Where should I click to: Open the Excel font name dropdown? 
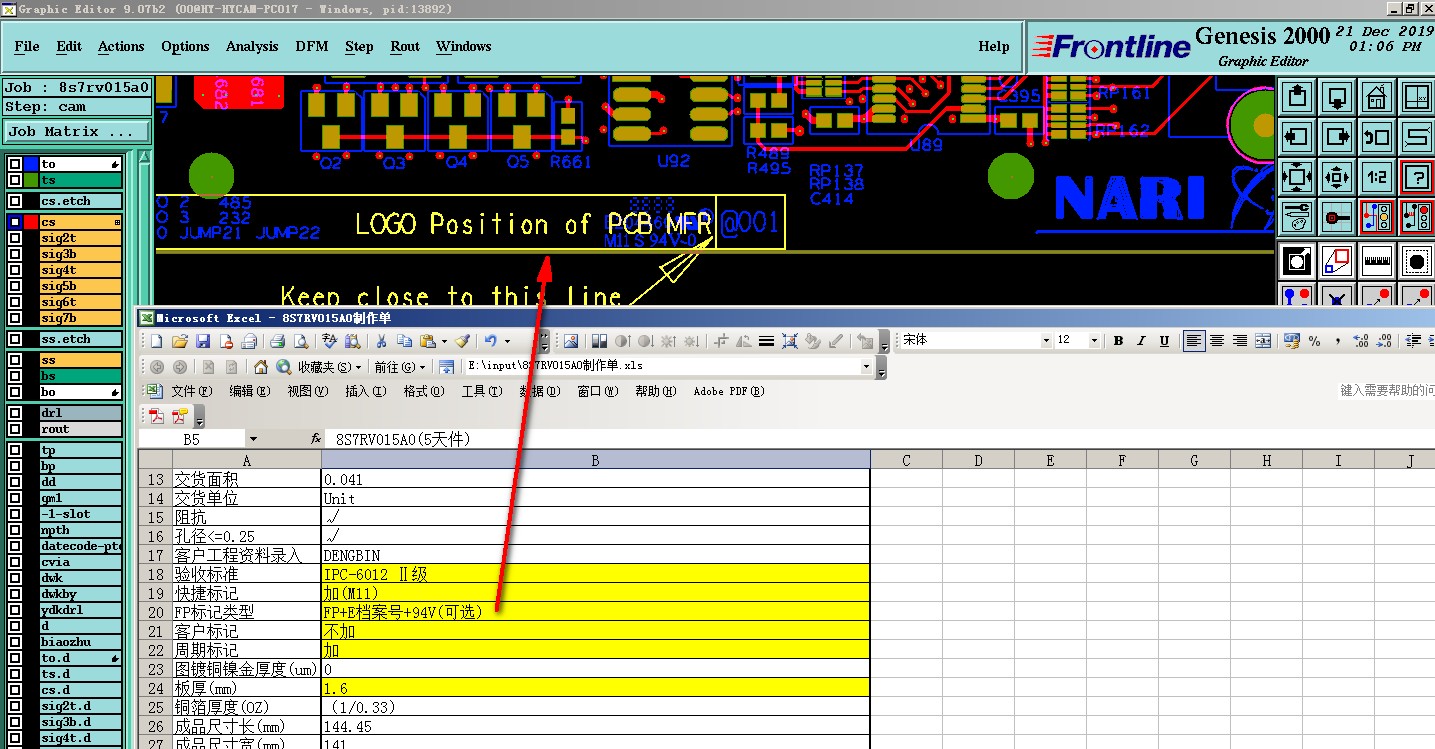pos(1046,341)
